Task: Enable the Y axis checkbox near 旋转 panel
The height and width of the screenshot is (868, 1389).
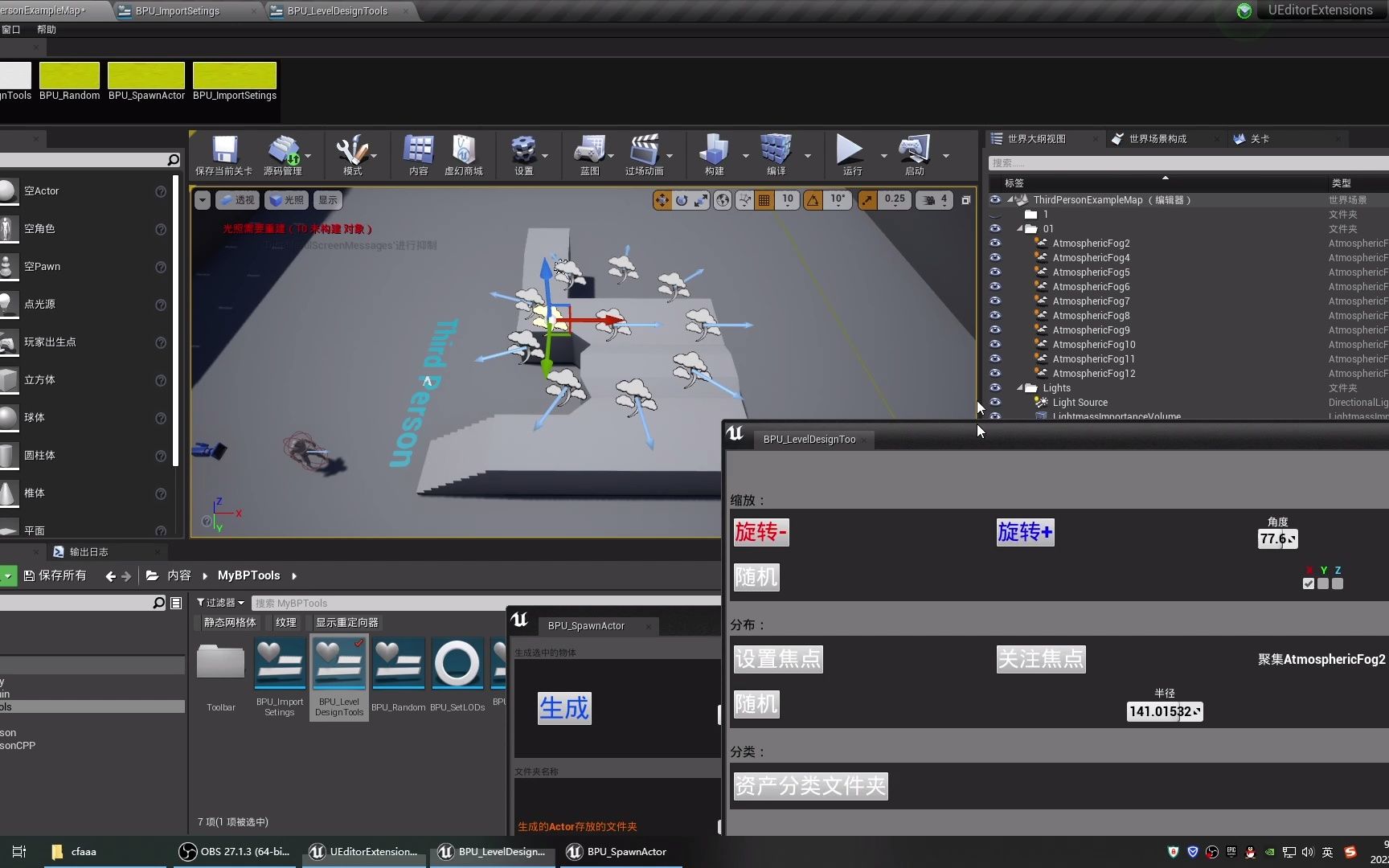Action: point(1323,583)
